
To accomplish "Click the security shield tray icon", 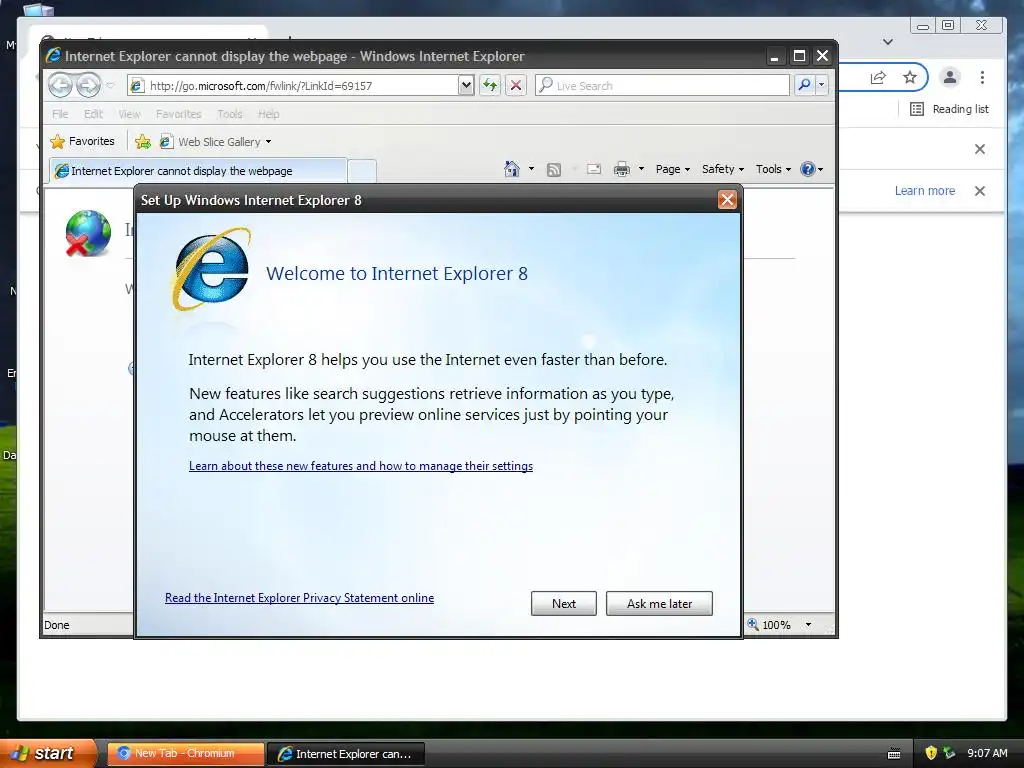I will coord(931,753).
